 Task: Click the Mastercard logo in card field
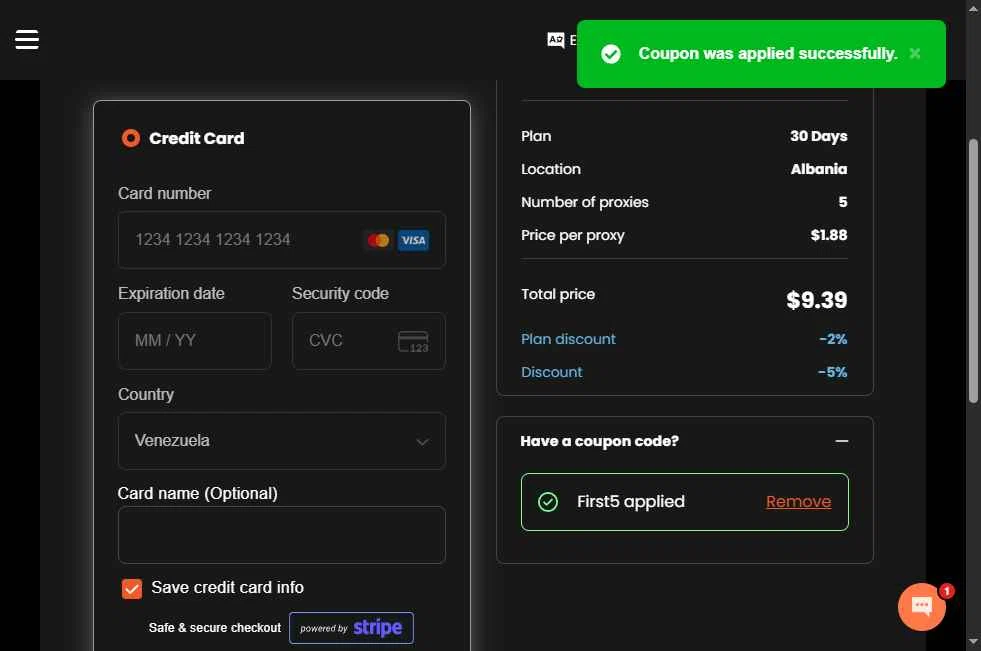379,240
